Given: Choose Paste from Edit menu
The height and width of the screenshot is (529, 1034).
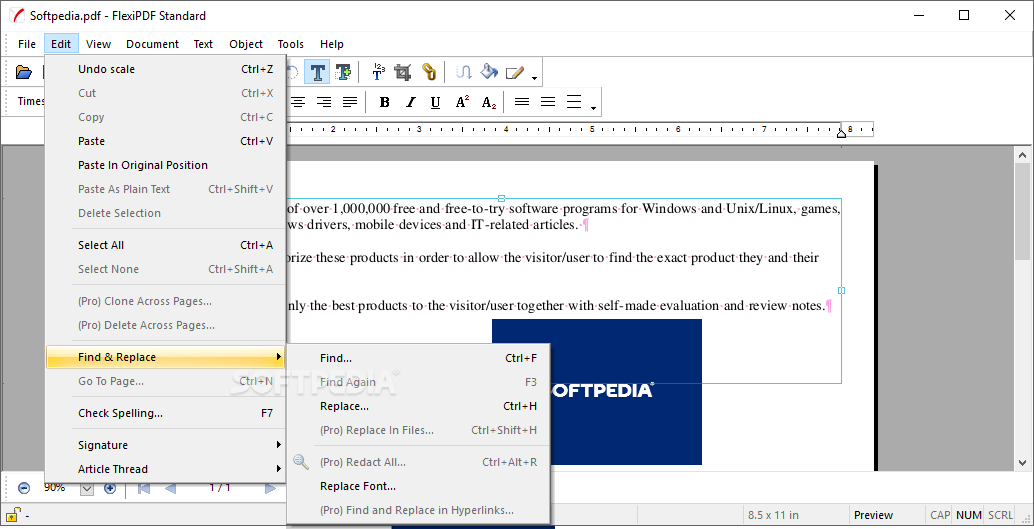Looking at the screenshot, I should click(x=166, y=141).
